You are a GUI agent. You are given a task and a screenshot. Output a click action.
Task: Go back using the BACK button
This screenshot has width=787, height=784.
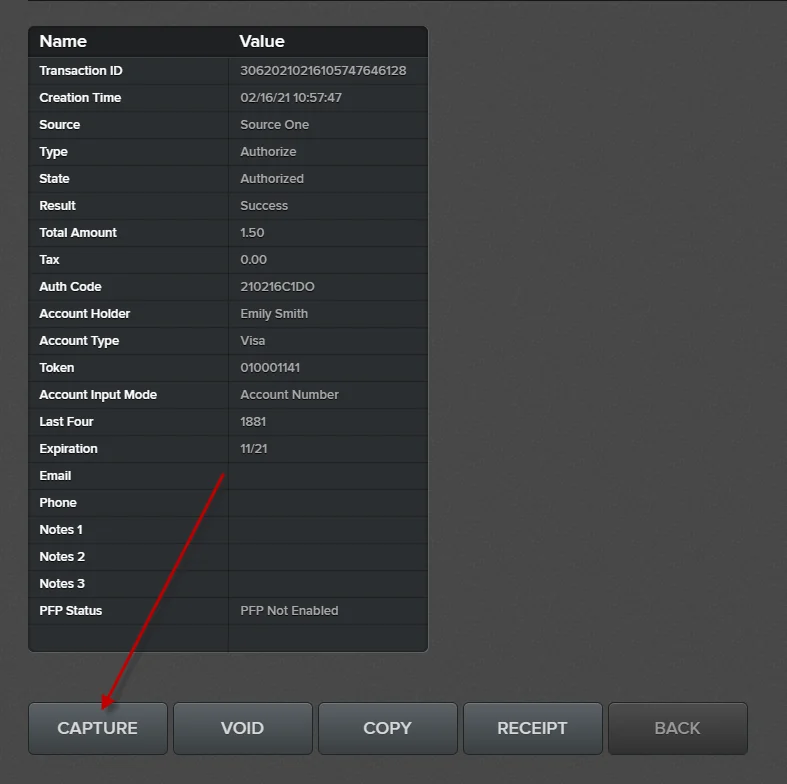point(677,728)
